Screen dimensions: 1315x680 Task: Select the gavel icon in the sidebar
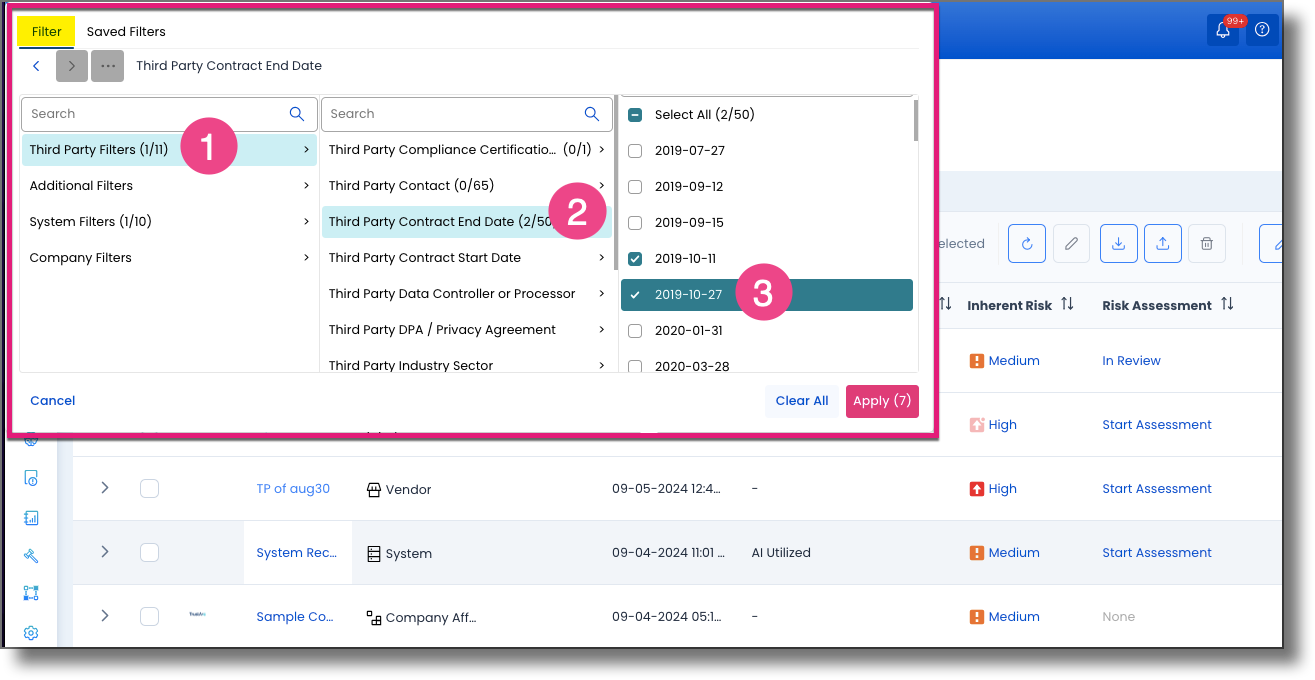(31, 553)
